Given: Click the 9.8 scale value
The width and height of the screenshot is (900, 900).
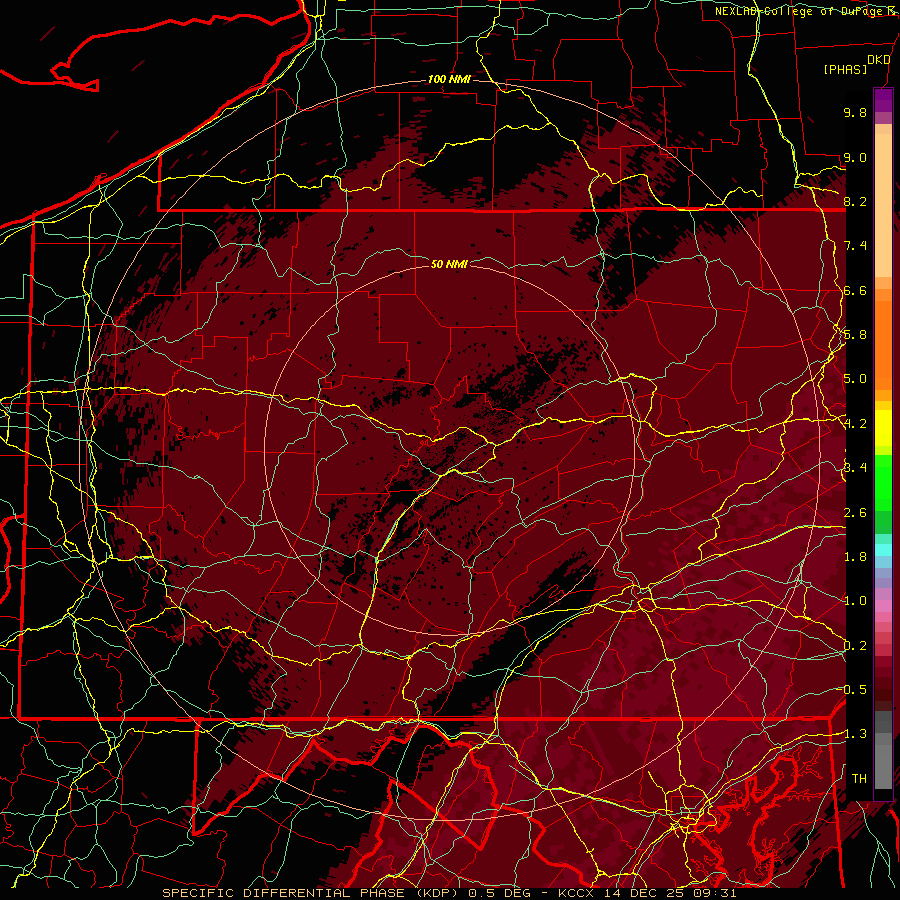Looking at the screenshot, I should tap(855, 112).
